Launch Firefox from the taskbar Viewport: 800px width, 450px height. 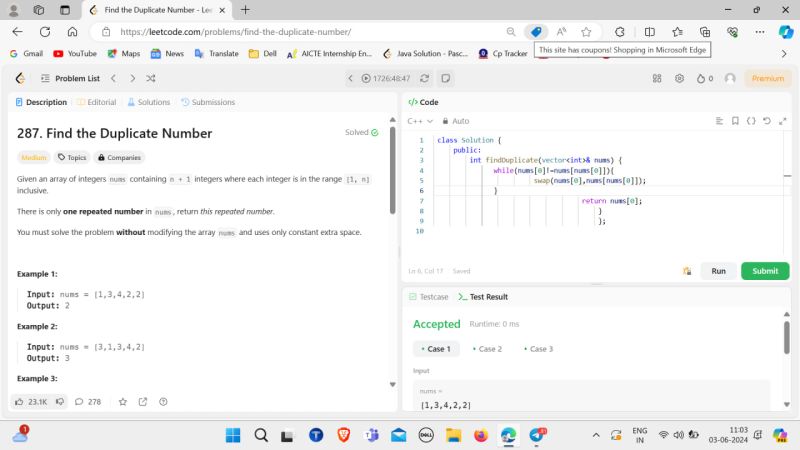480,435
